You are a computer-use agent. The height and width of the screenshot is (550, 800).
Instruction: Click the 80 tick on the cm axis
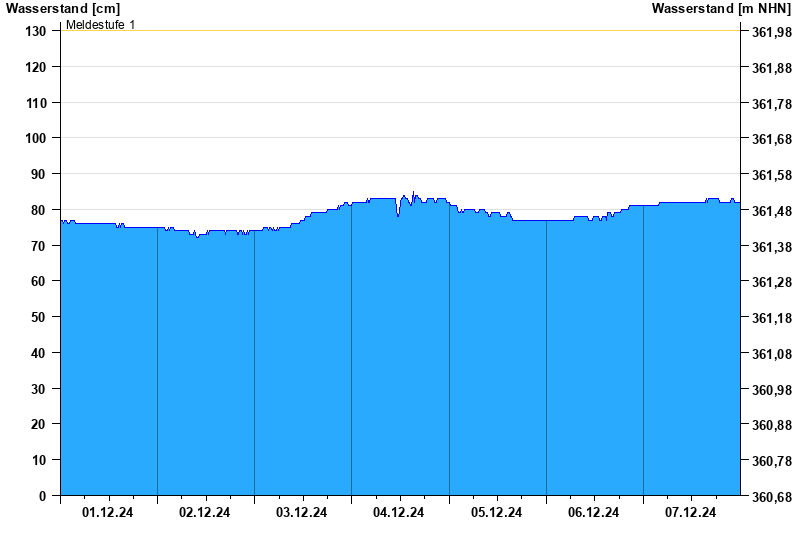point(40,210)
